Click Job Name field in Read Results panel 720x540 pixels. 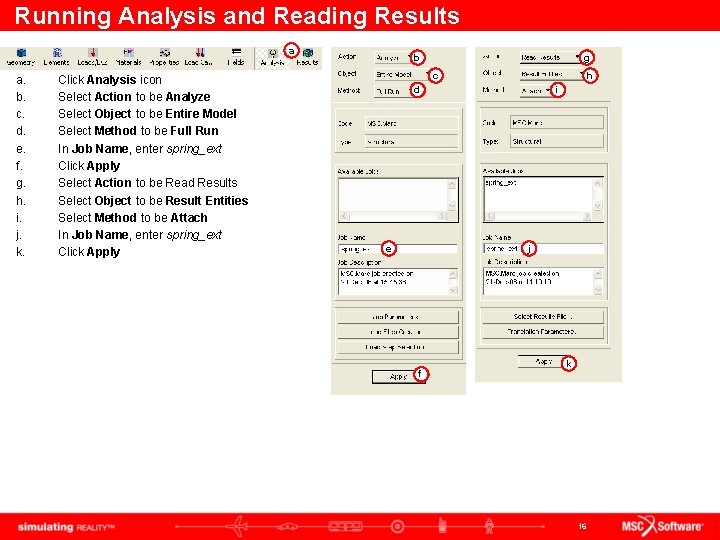click(544, 248)
